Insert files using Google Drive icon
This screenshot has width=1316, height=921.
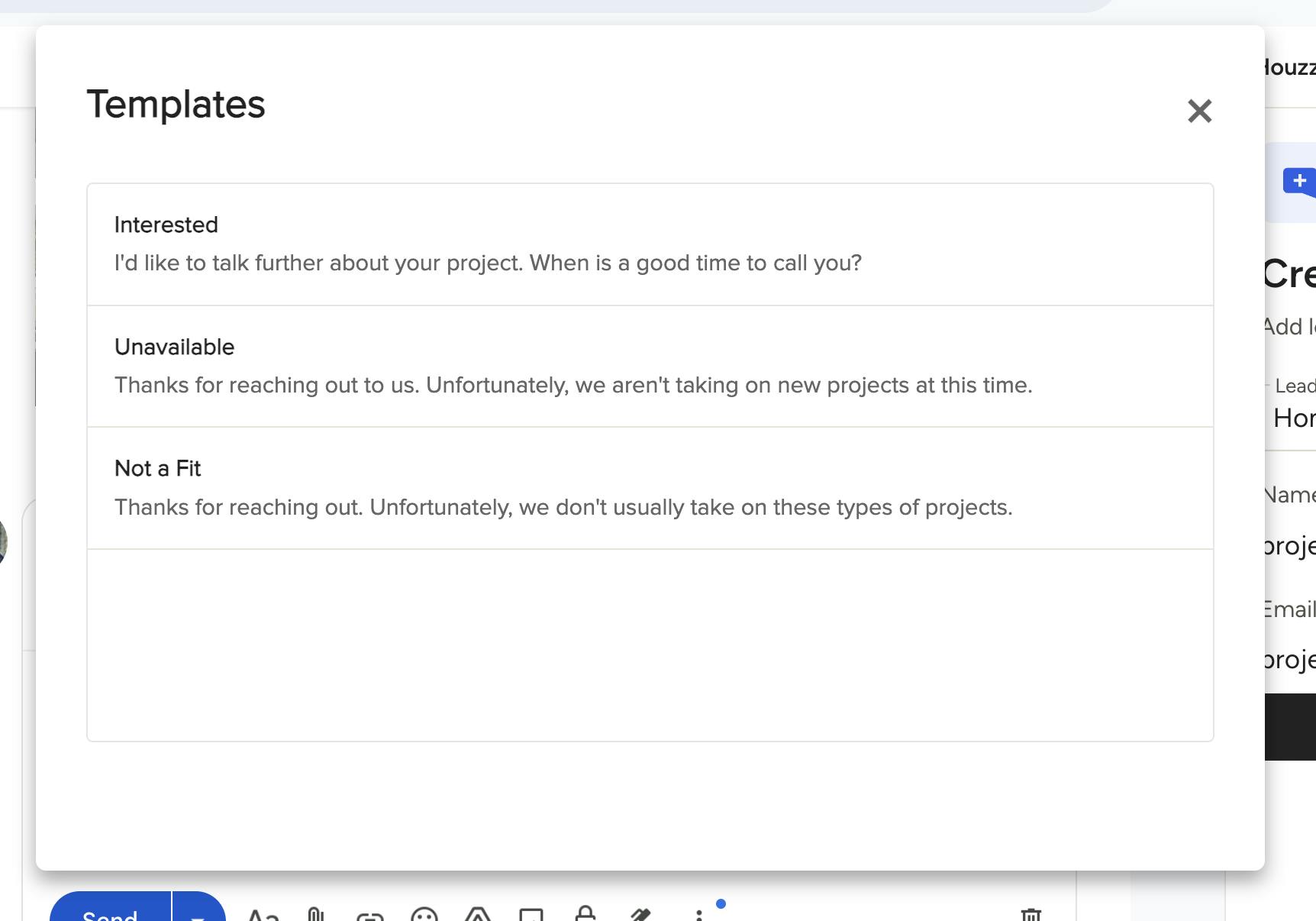coord(477,914)
